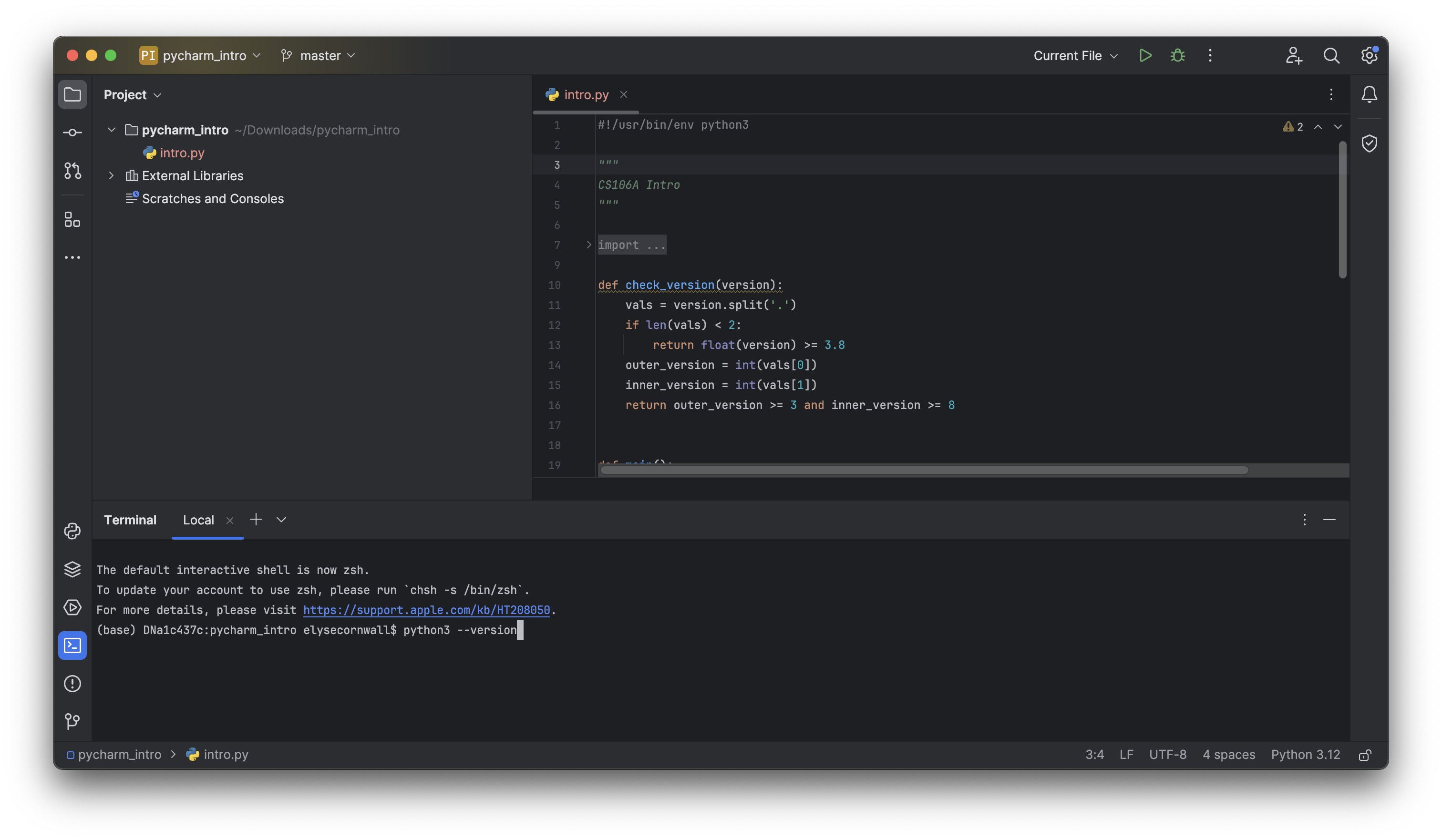Open IDE settings gear
The image size is (1442, 840).
pos(1370,55)
